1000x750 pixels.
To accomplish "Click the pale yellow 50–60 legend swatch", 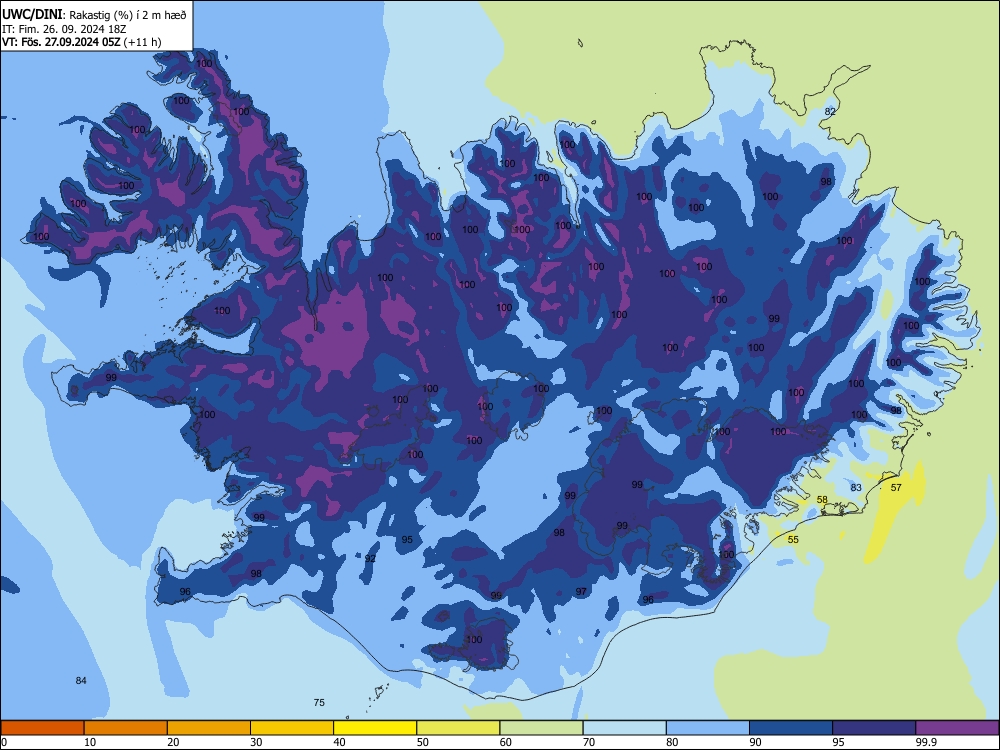I will pos(459,728).
